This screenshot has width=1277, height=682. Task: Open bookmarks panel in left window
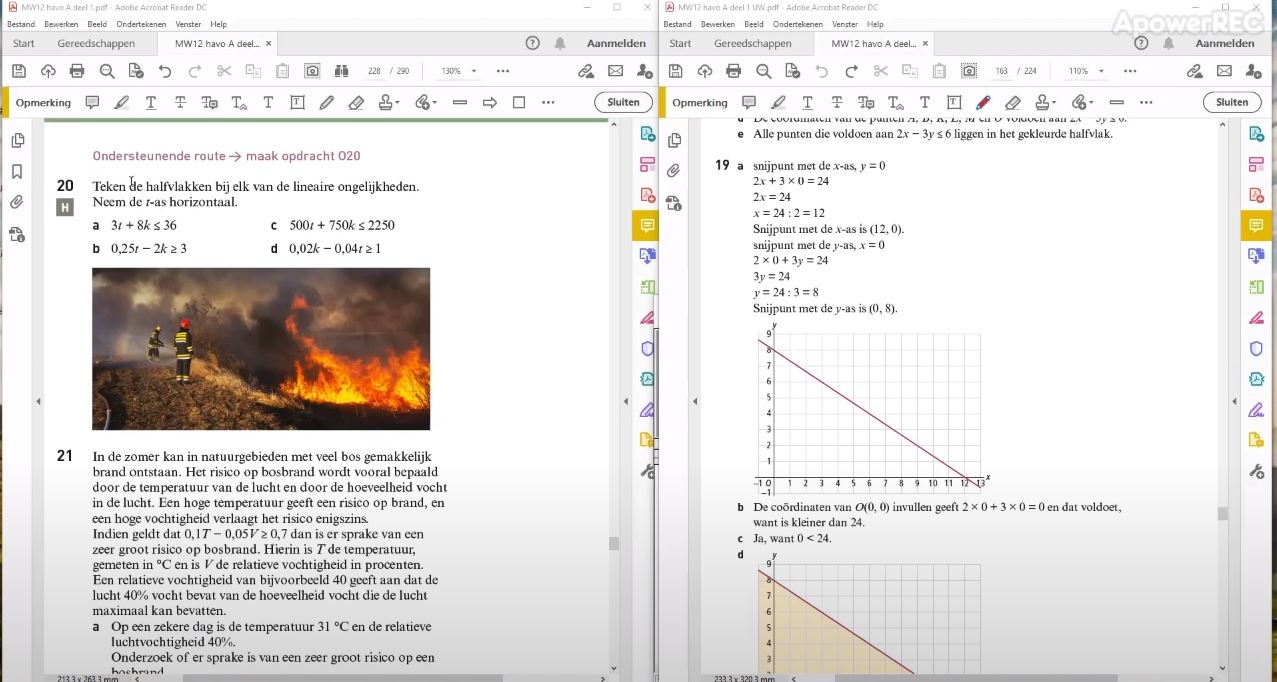(x=17, y=172)
